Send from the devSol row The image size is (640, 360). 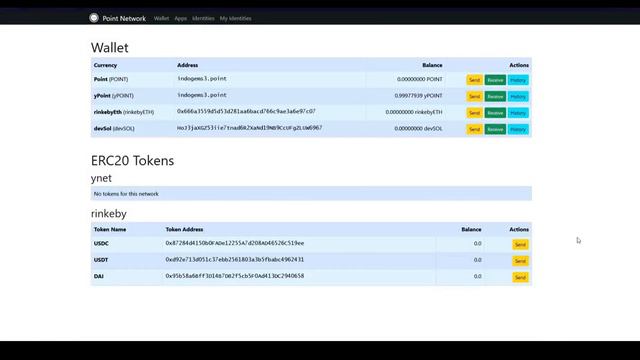coord(474,129)
